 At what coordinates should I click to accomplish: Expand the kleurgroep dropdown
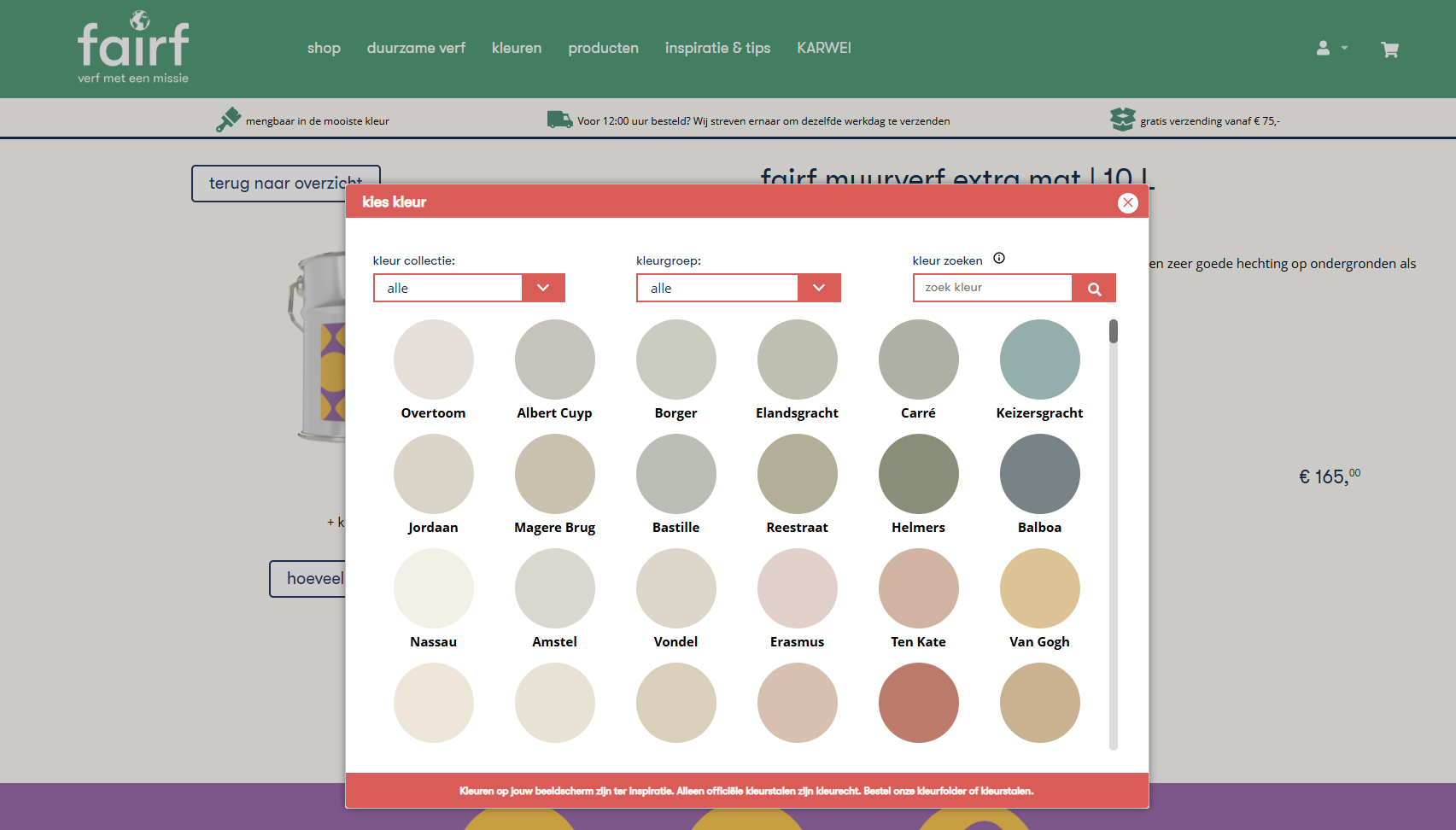coord(819,289)
